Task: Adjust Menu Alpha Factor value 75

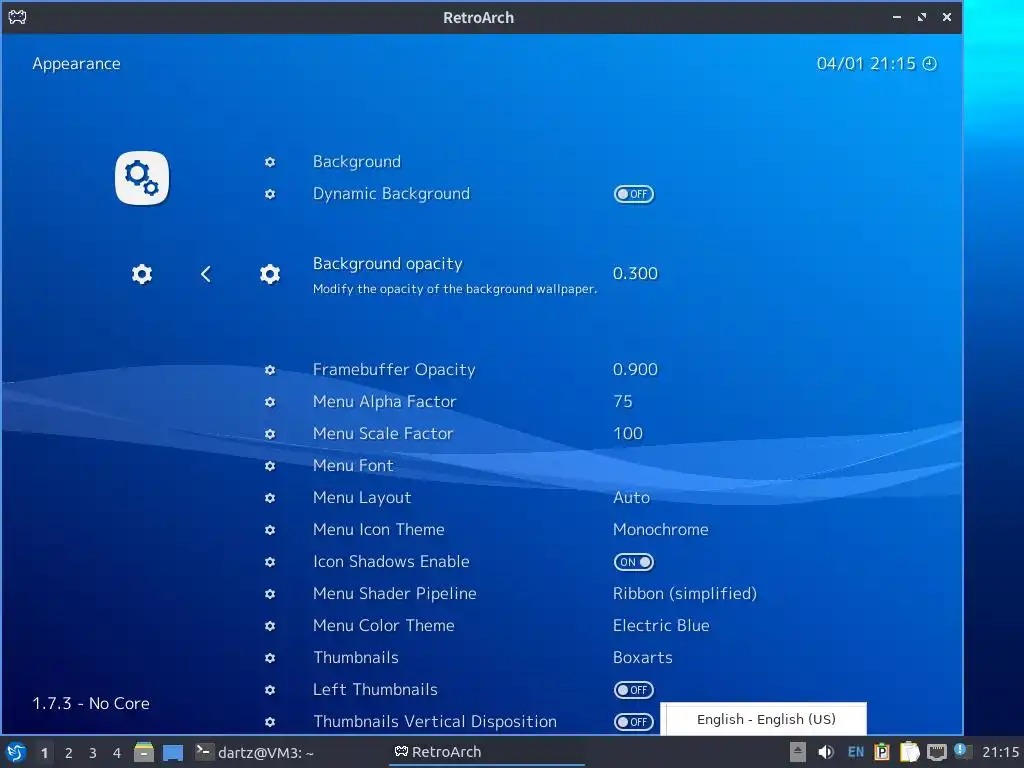Action: pos(623,402)
